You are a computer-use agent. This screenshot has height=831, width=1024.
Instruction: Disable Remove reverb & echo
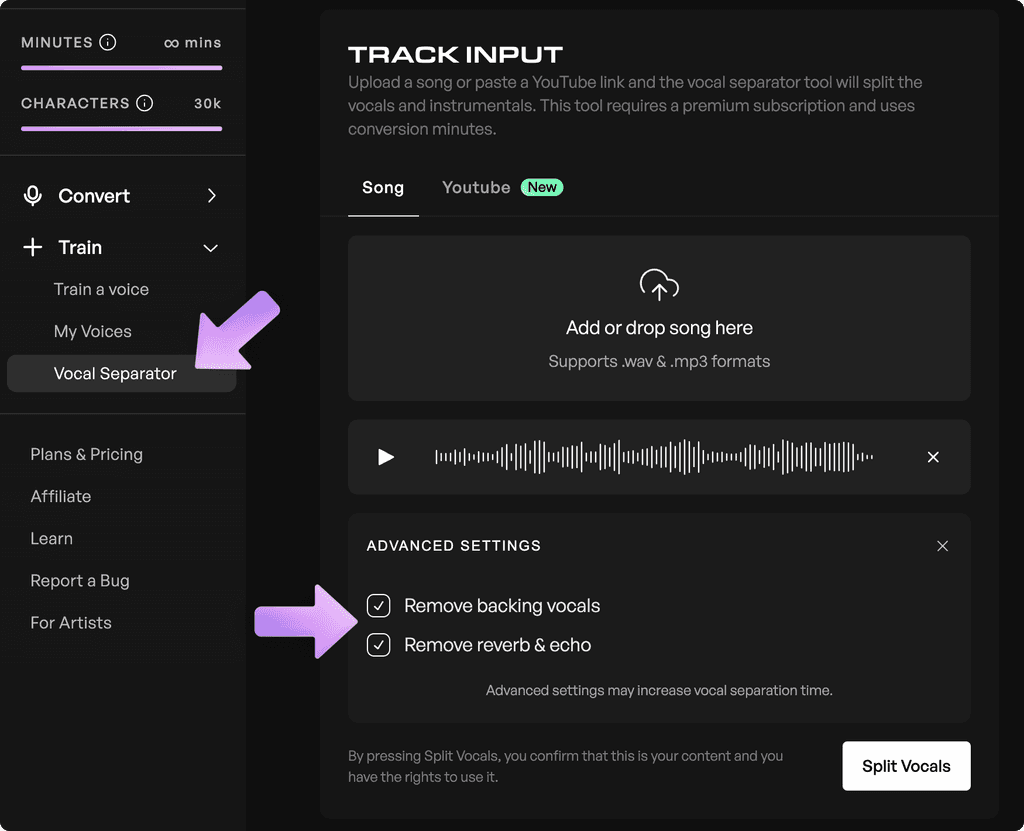point(378,645)
